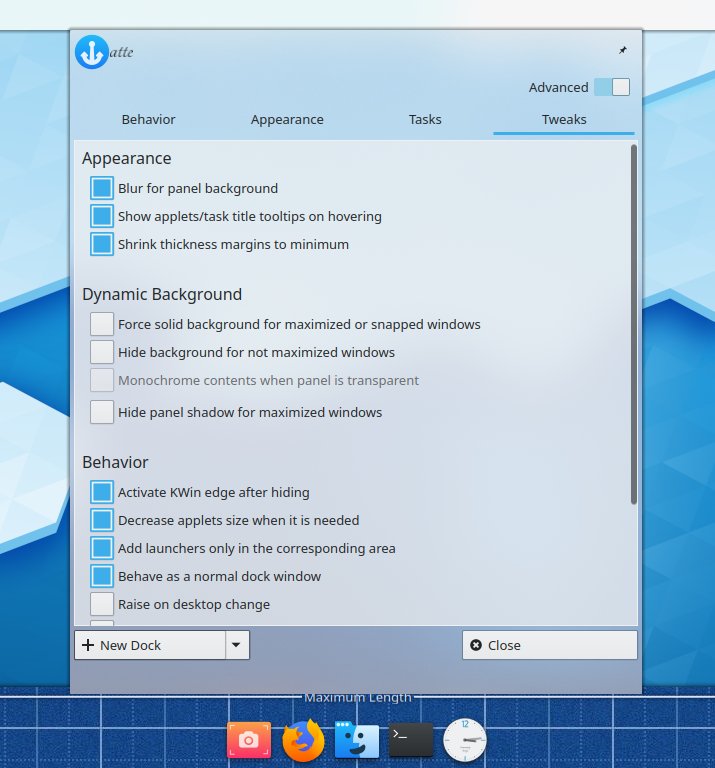Click the Advanced label text
This screenshot has width=715, height=768.
click(x=558, y=87)
